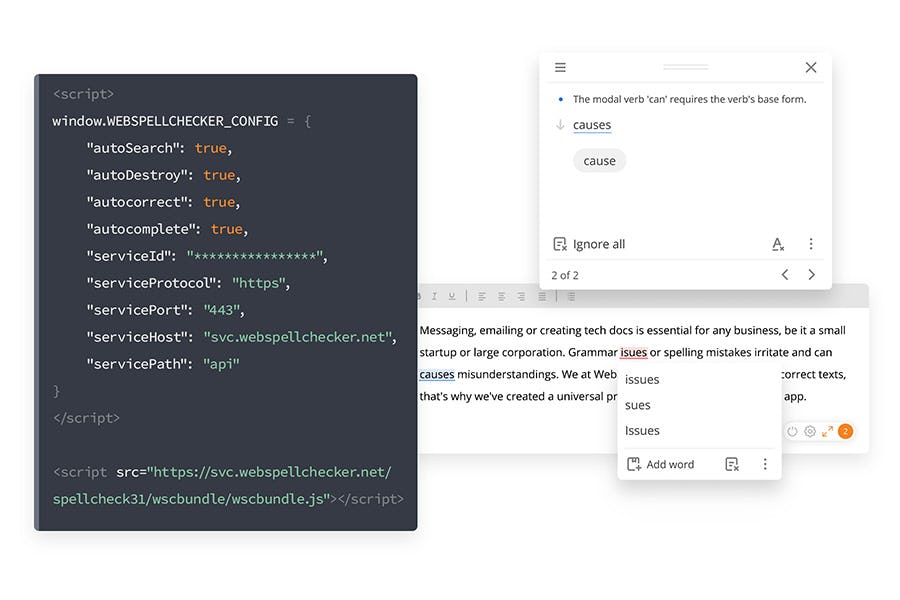Toggle italic formatting in the editor toolbar
Screen dimensions: 900x600
[435, 296]
